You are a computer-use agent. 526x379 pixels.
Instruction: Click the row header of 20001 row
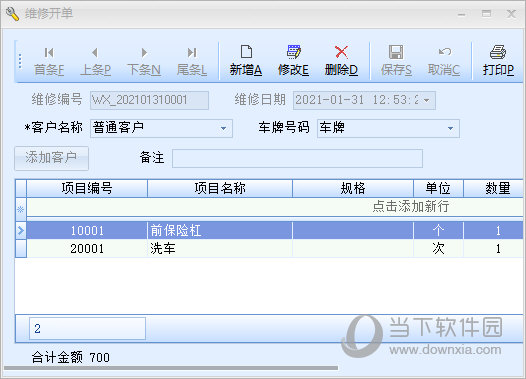point(21,249)
